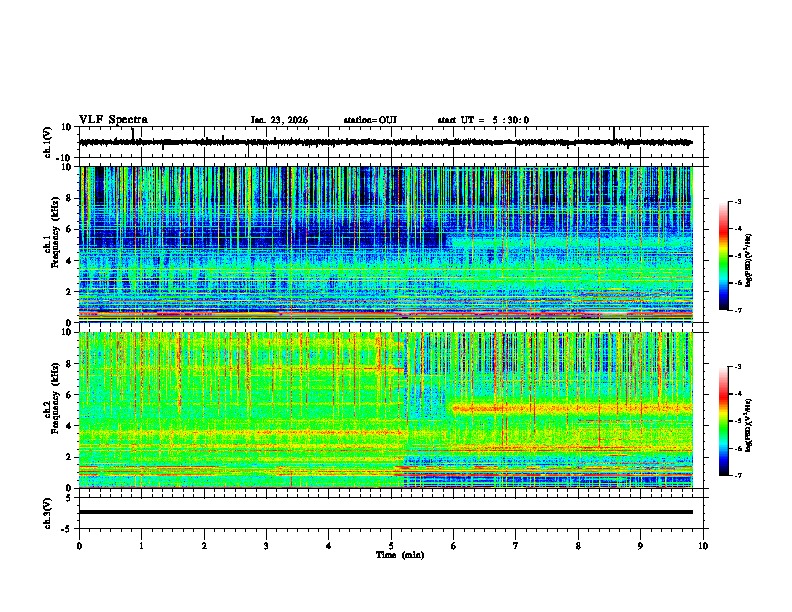This screenshot has height=612, width=792.
Task: Click time axis tick label '6'
Action: (x=454, y=546)
